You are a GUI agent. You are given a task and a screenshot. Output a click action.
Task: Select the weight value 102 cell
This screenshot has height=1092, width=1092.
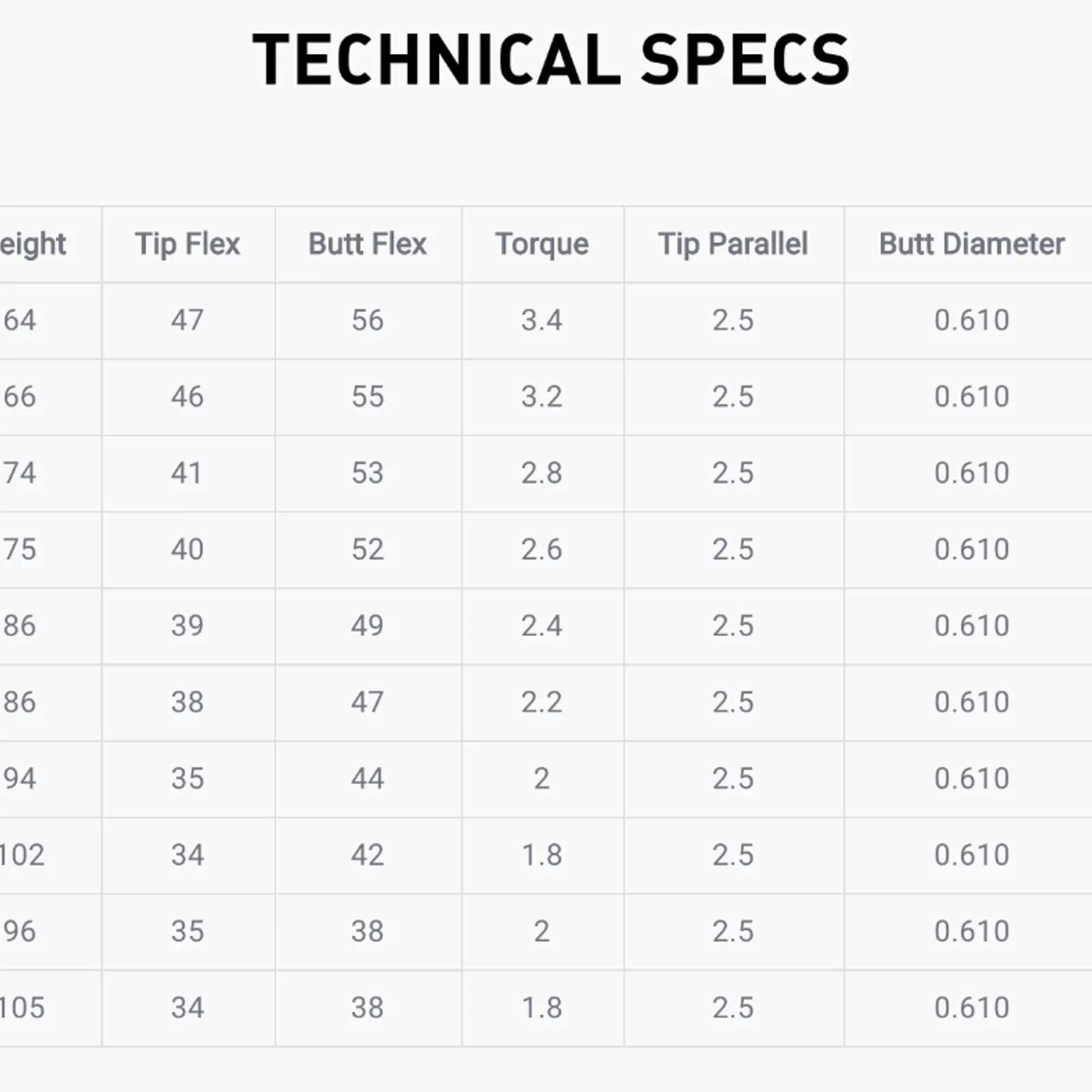pos(51,856)
